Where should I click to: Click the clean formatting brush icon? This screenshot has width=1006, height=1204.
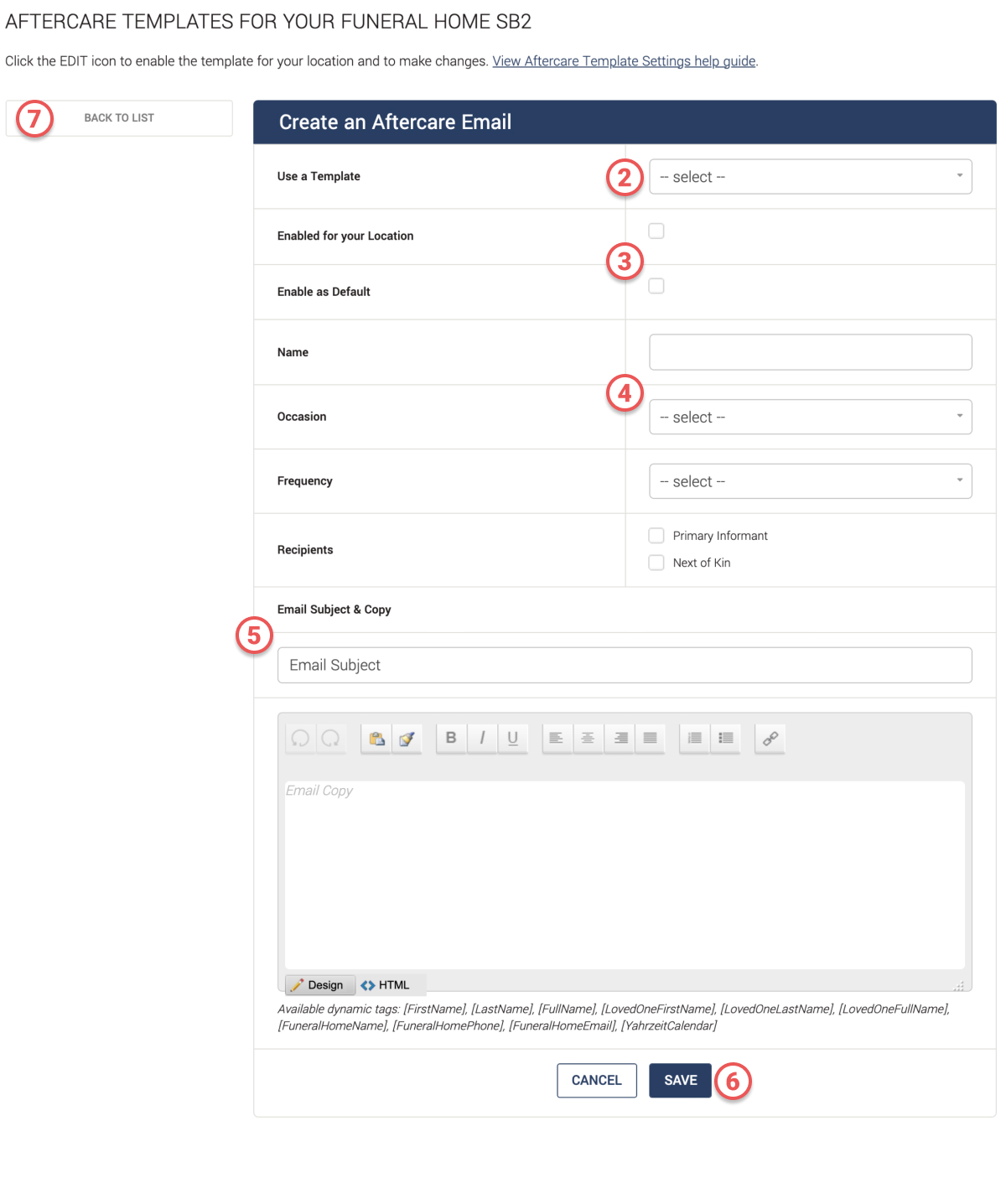coord(407,738)
